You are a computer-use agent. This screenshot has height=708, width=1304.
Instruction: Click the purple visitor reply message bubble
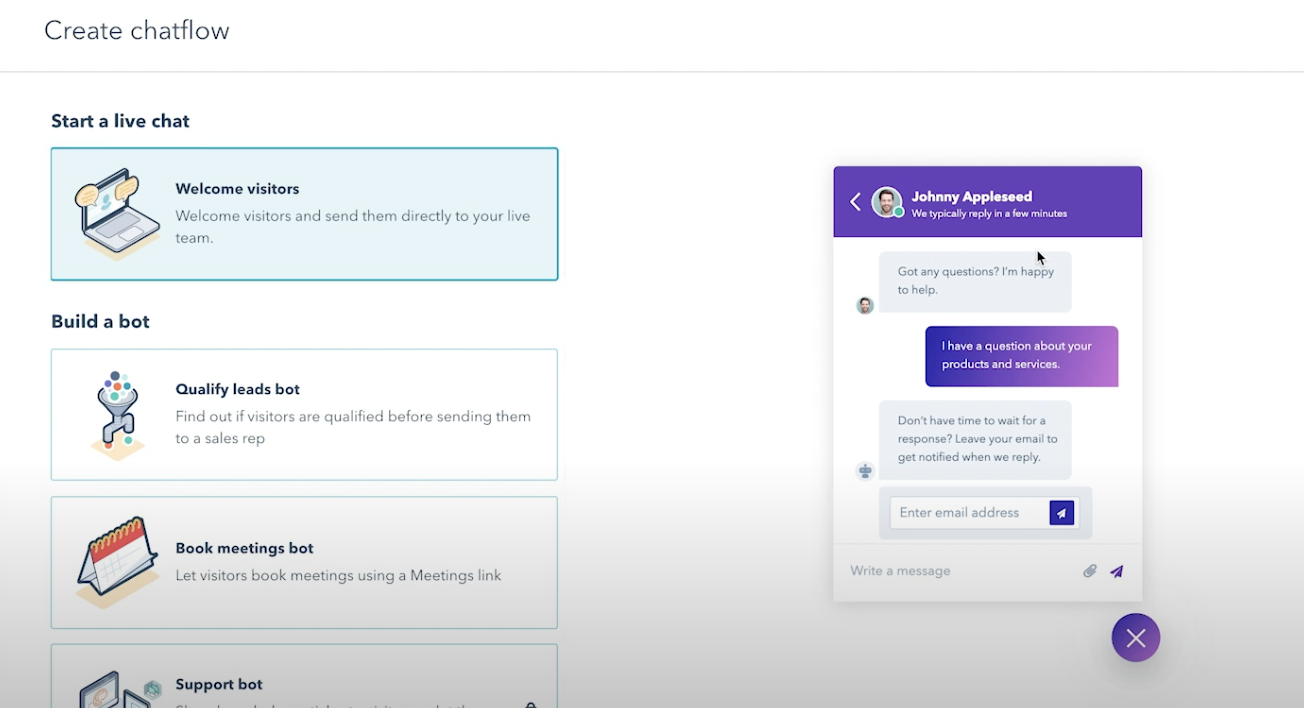point(1021,356)
